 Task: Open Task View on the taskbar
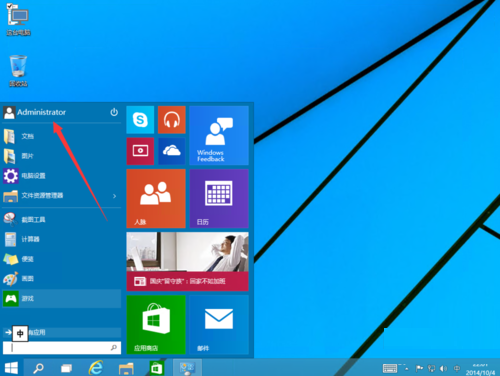pyautogui.click(x=66, y=368)
